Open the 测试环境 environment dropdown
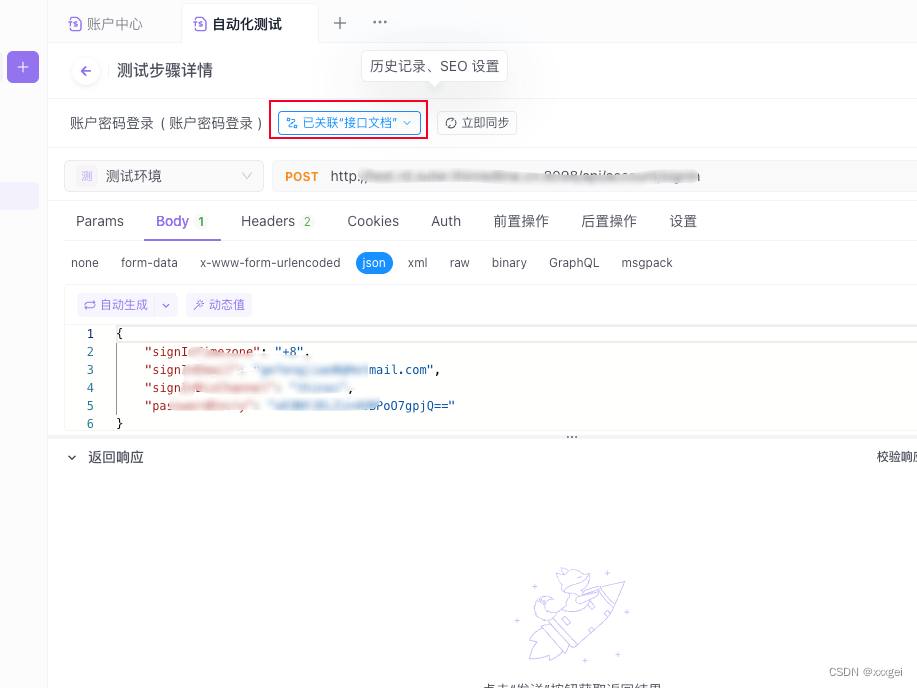The width and height of the screenshot is (917, 688). click(164, 176)
